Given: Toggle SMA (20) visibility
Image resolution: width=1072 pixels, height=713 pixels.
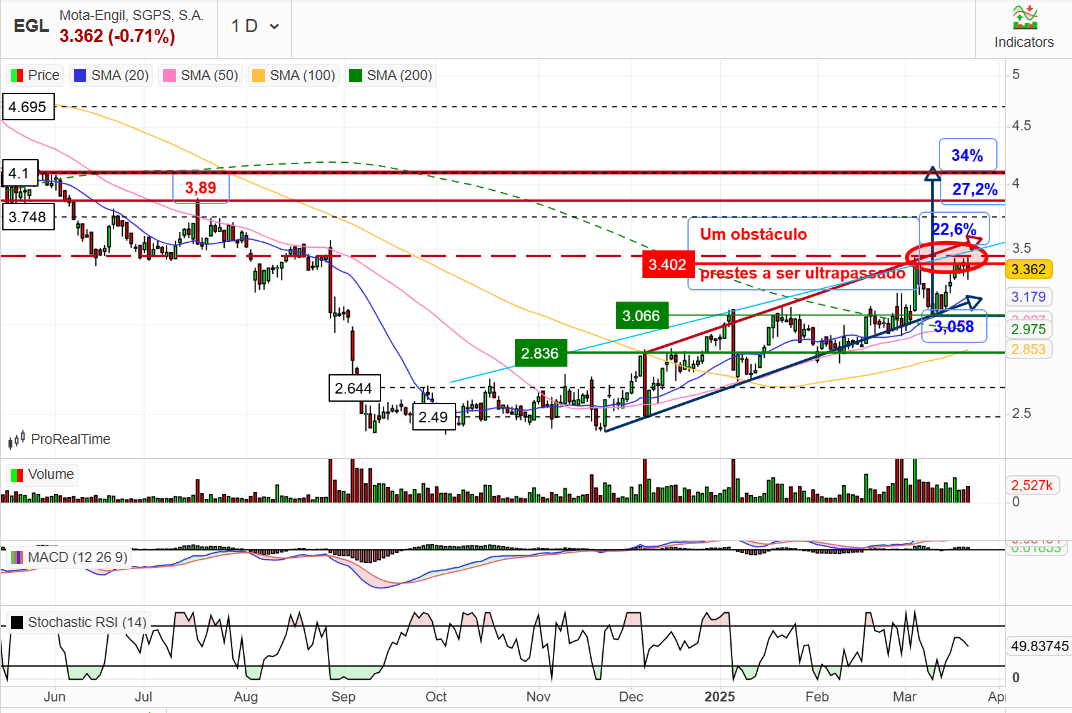Looking at the screenshot, I should click(111, 75).
